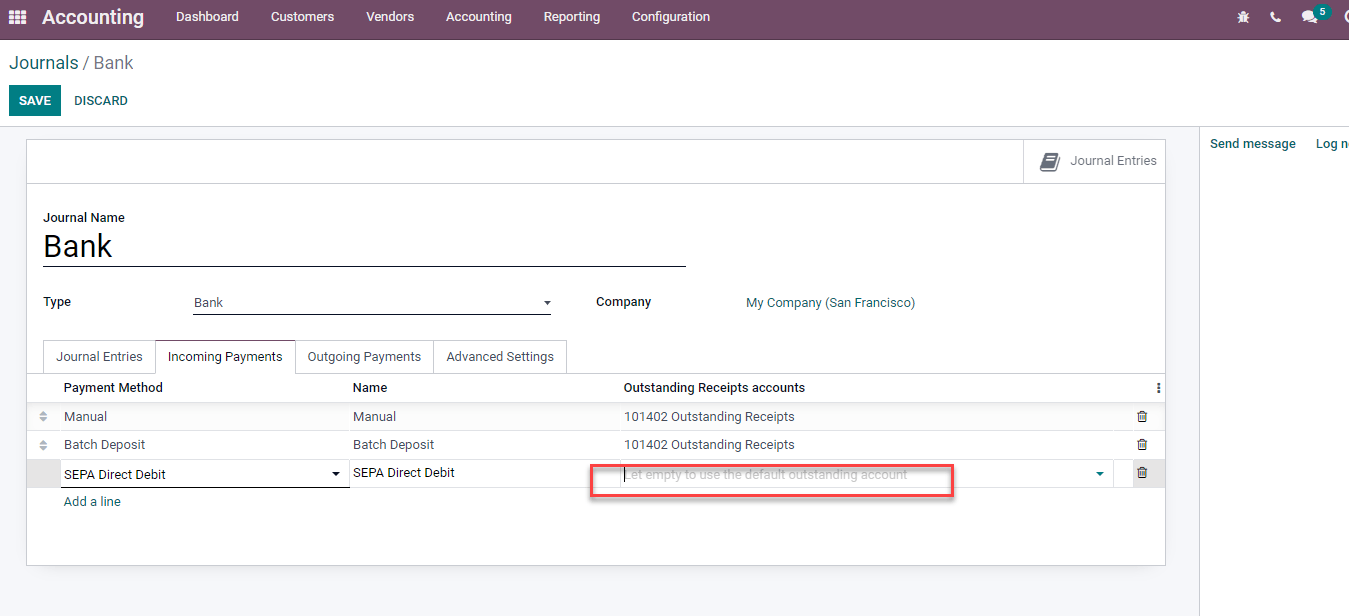
Task: Open the Reporting menu
Action: coord(571,16)
